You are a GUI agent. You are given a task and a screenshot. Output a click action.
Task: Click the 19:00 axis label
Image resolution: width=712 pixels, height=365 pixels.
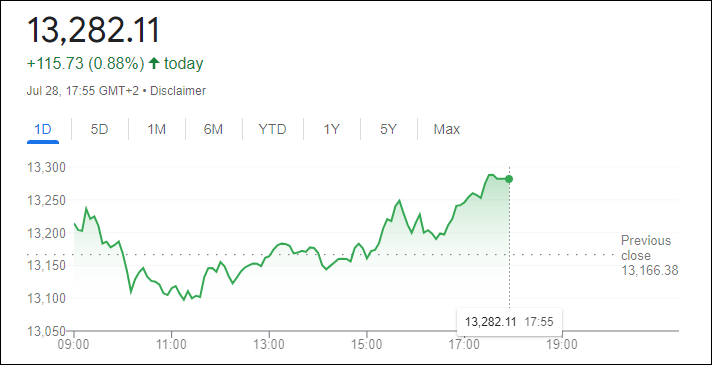(x=562, y=345)
